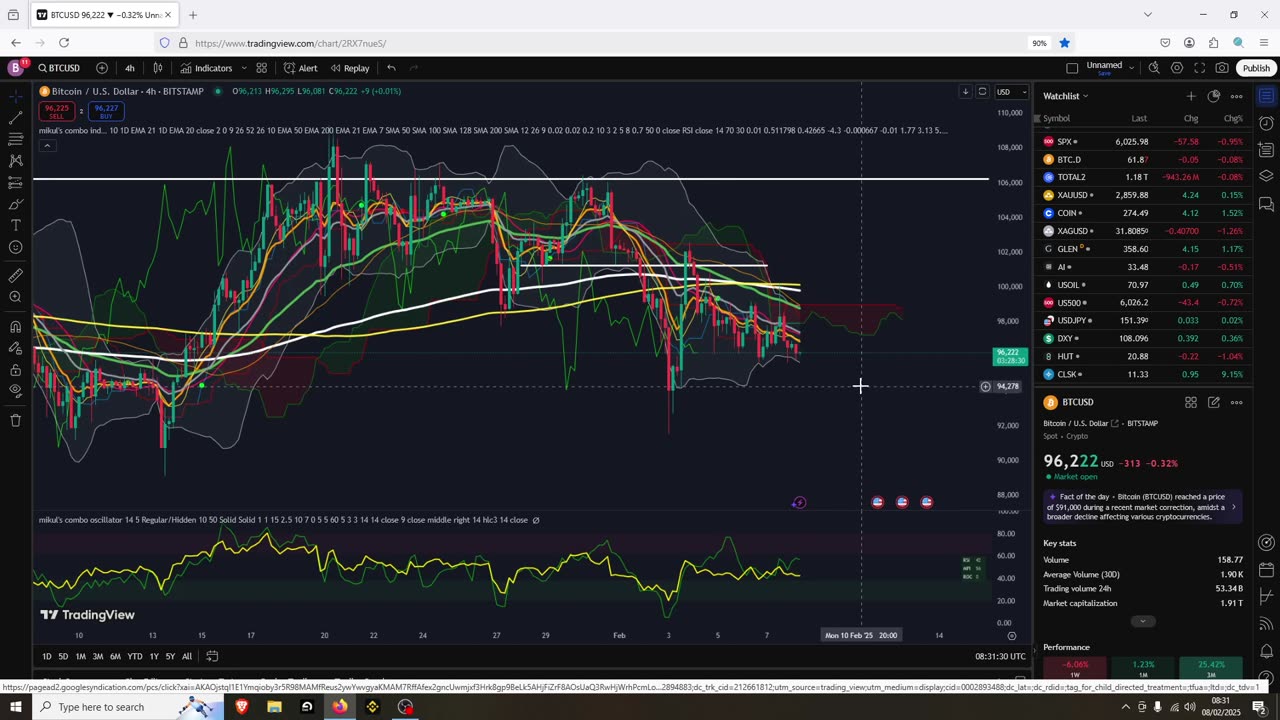This screenshot has width=1280, height=720.
Task: Open Brave browser from the taskbar
Action: point(241,707)
